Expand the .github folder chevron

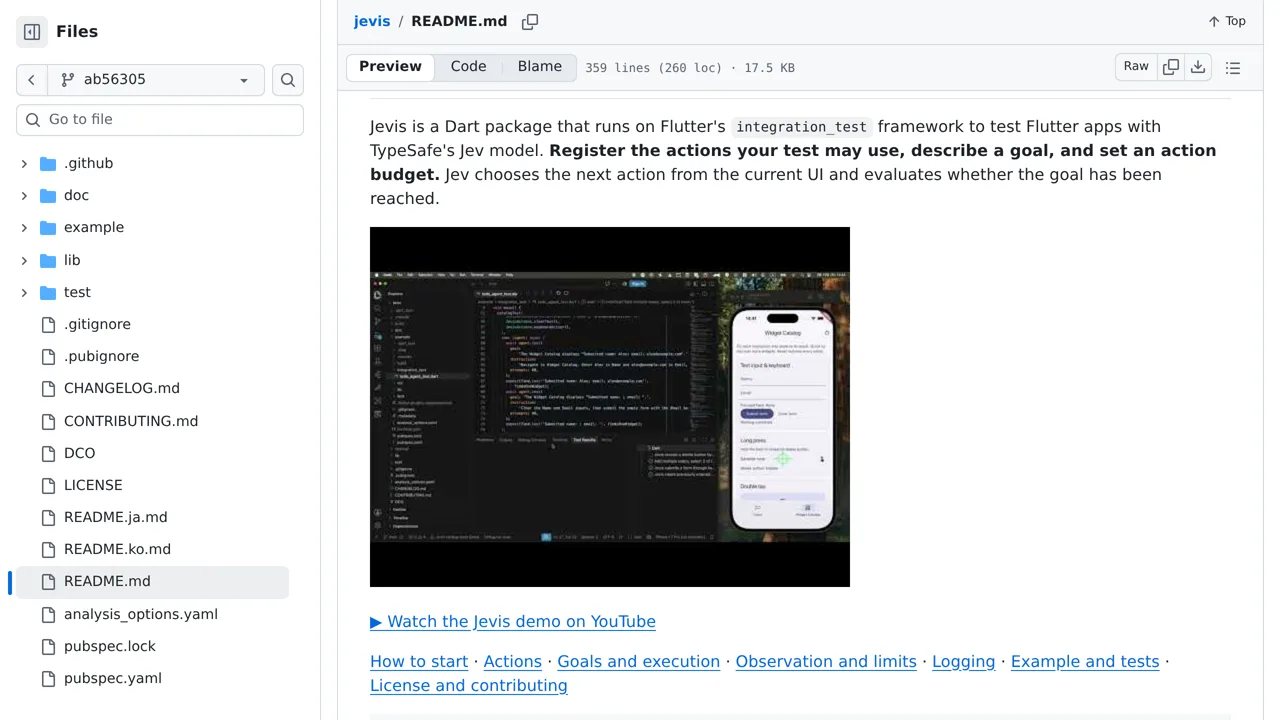click(x=24, y=163)
